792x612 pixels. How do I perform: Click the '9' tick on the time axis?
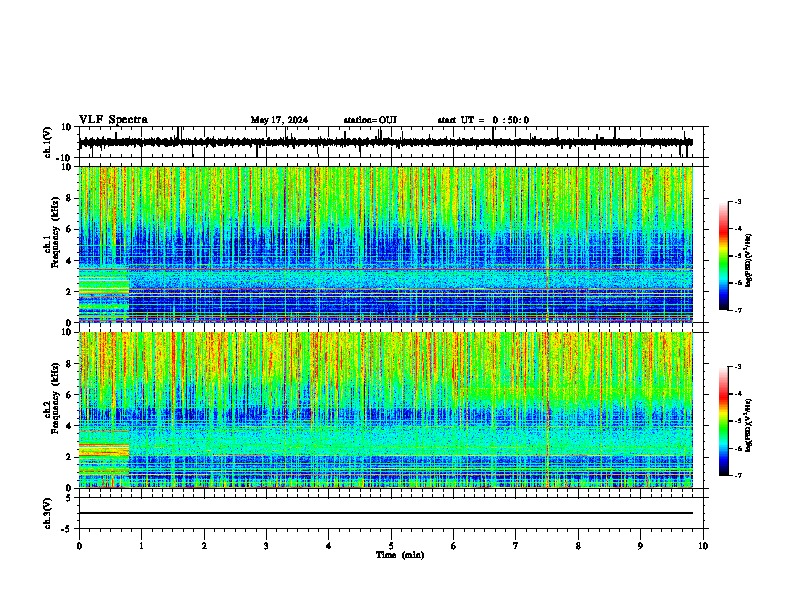[x=640, y=546]
